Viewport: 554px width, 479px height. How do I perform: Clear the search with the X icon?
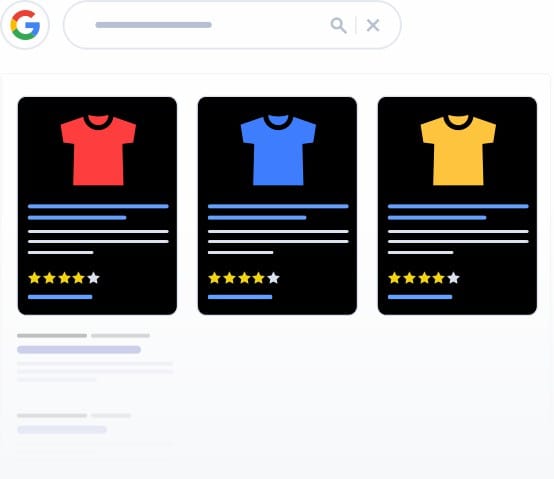(373, 25)
